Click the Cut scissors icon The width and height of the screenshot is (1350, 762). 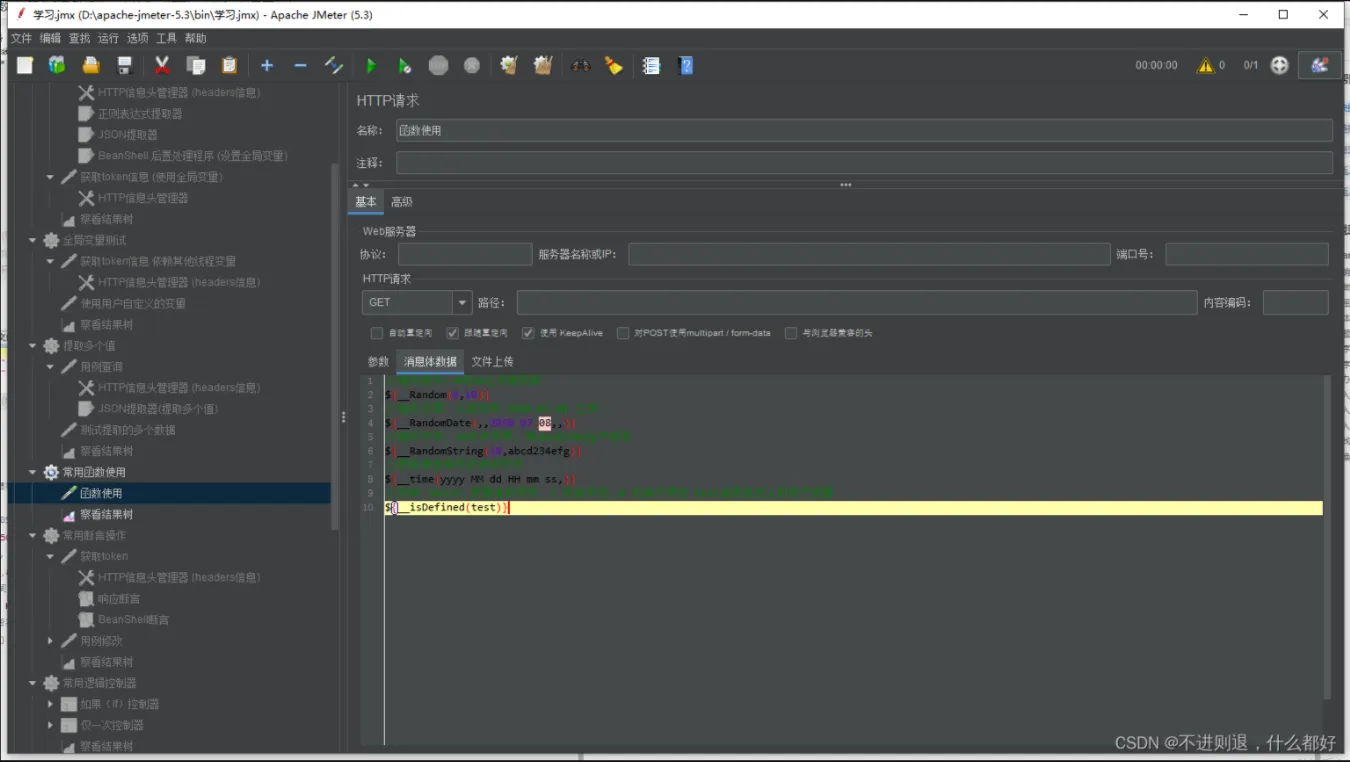point(162,65)
